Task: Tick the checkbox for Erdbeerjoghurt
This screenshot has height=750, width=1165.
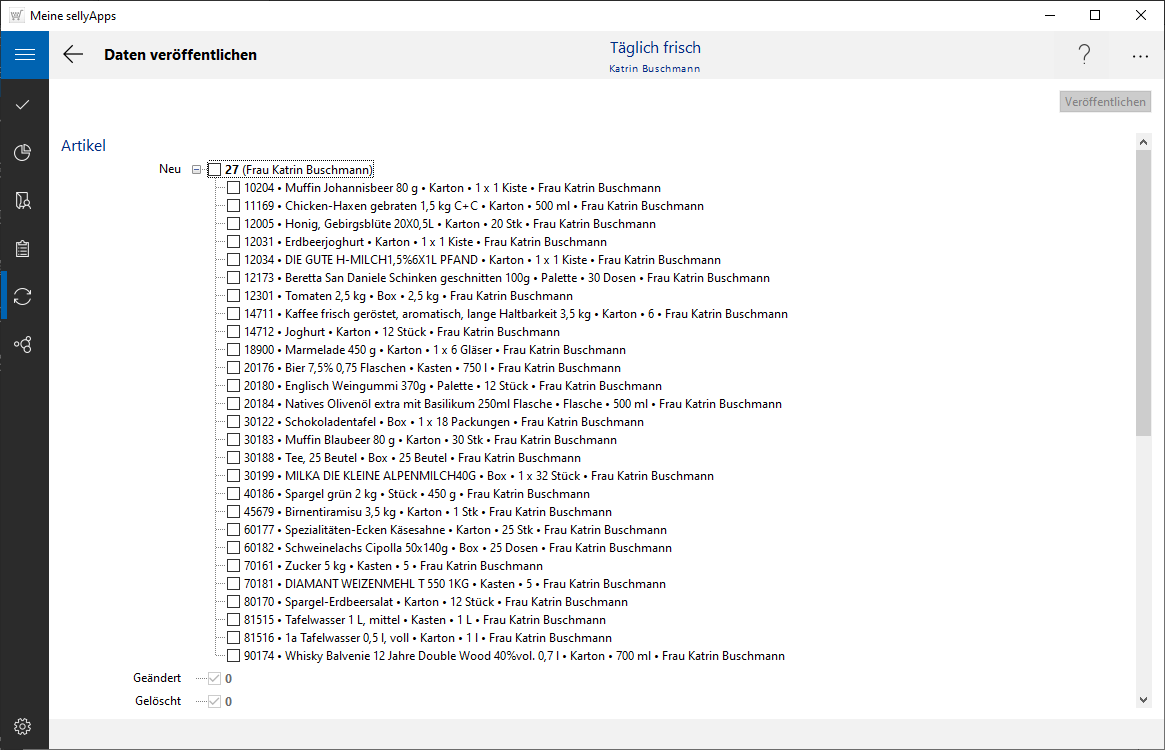Action: [233, 242]
